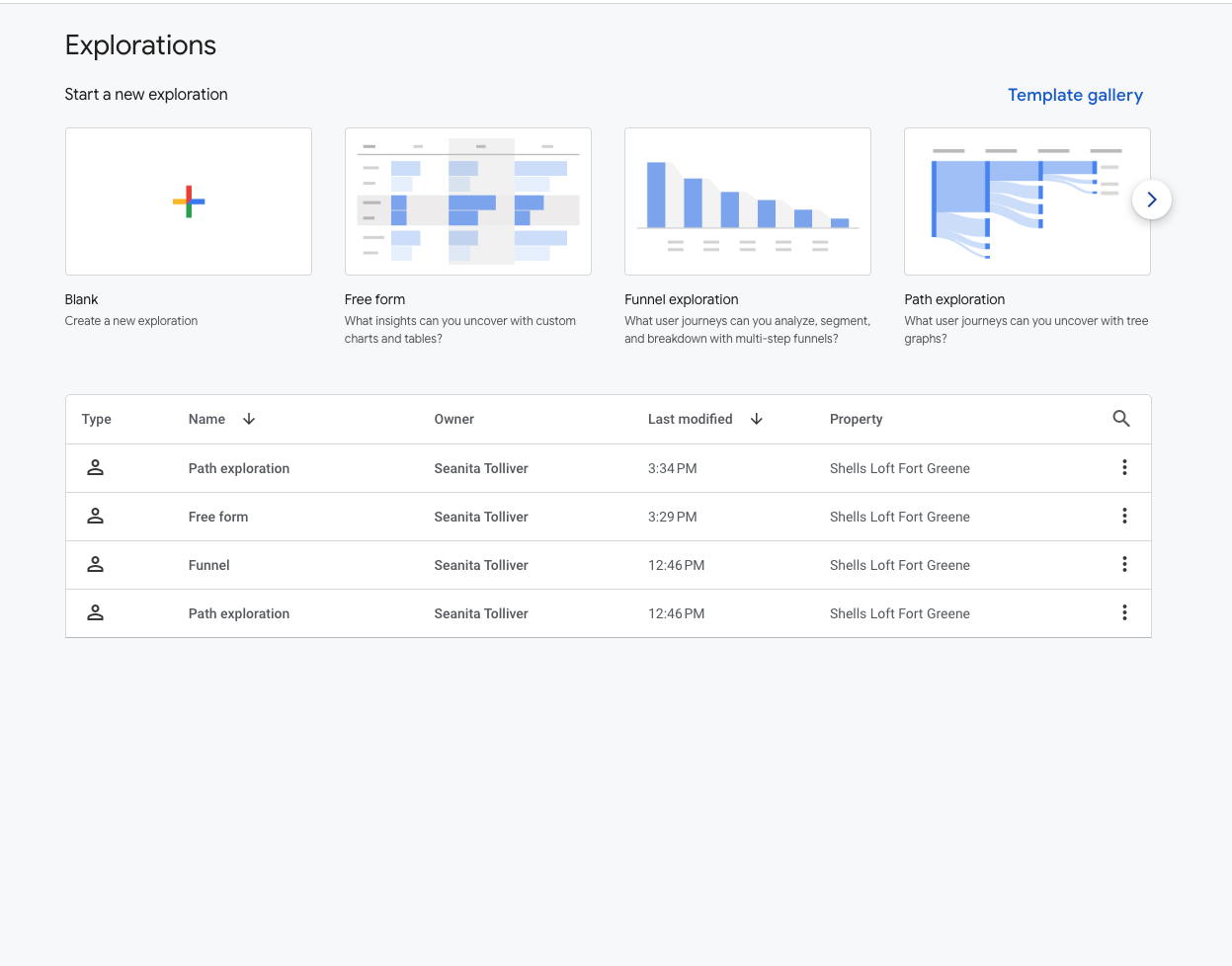Open more options for Free form row
The width and height of the screenshot is (1232, 966).
(1124, 517)
